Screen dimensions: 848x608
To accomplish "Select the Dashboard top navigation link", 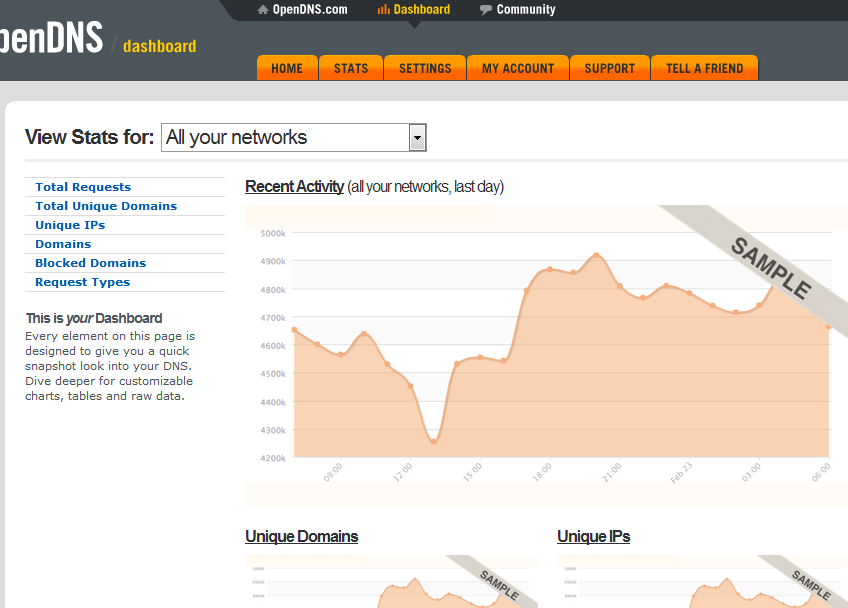I will coord(421,10).
